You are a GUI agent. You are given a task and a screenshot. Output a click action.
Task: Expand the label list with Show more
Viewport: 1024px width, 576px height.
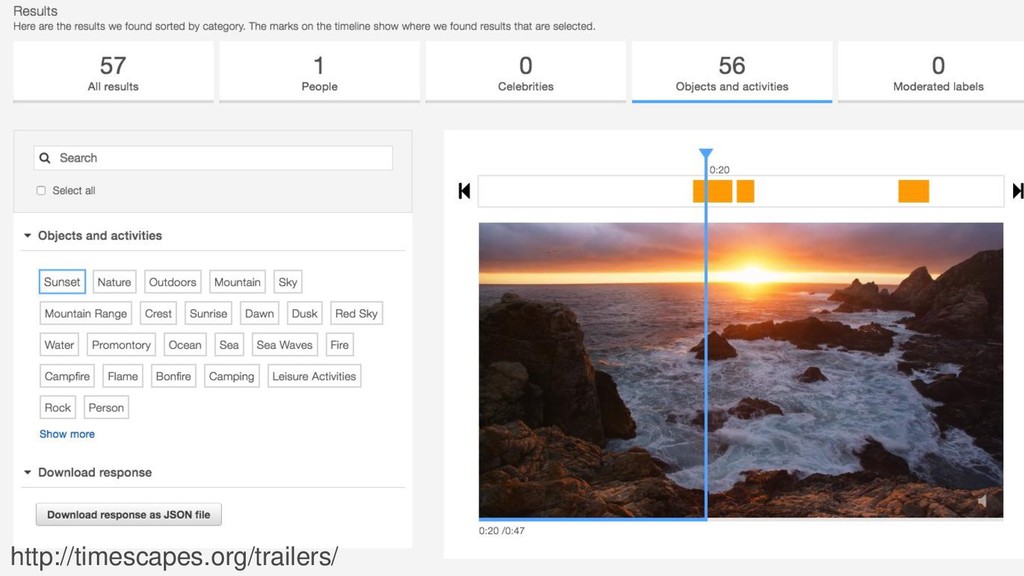(x=67, y=434)
